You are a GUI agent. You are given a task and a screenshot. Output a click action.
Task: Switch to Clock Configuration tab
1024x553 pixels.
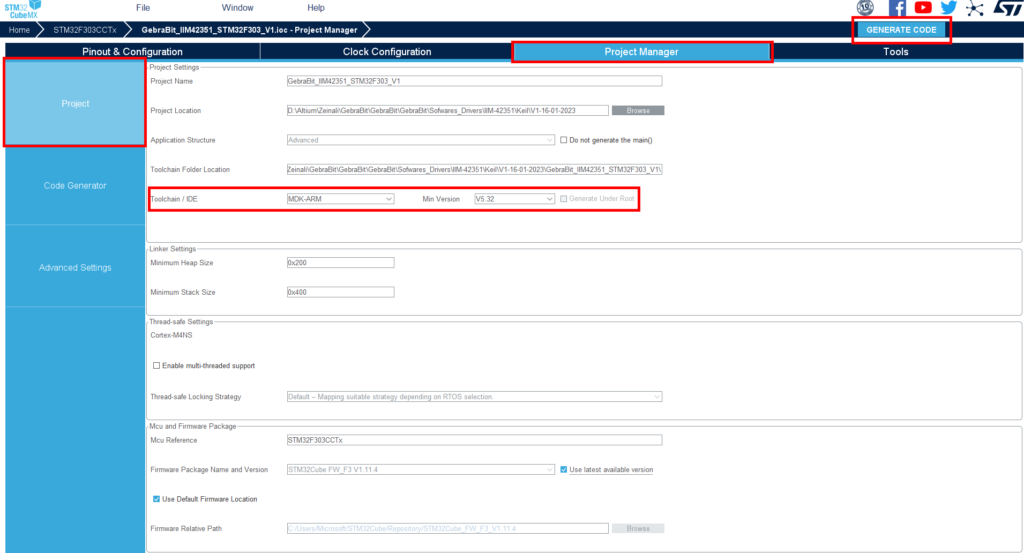tap(387, 52)
